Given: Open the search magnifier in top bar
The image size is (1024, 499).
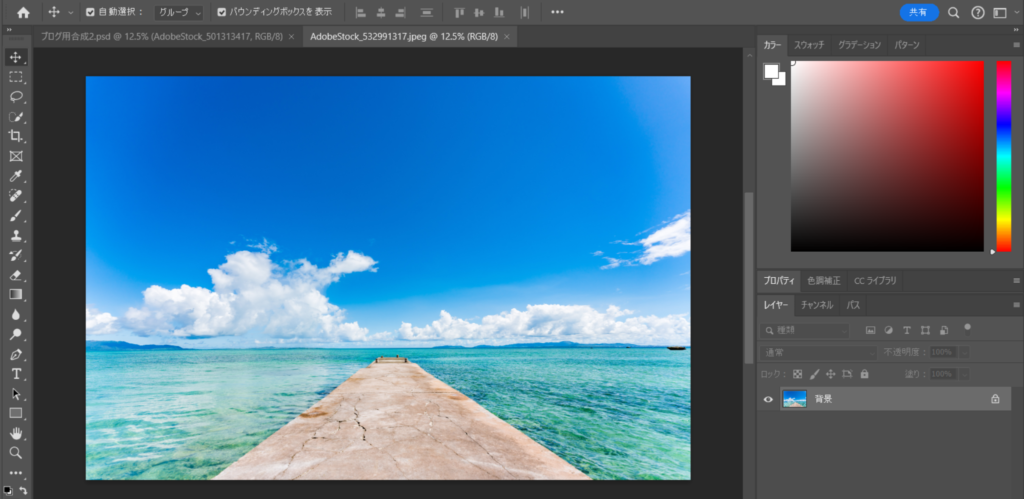Looking at the screenshot, I should pos(953,12).
